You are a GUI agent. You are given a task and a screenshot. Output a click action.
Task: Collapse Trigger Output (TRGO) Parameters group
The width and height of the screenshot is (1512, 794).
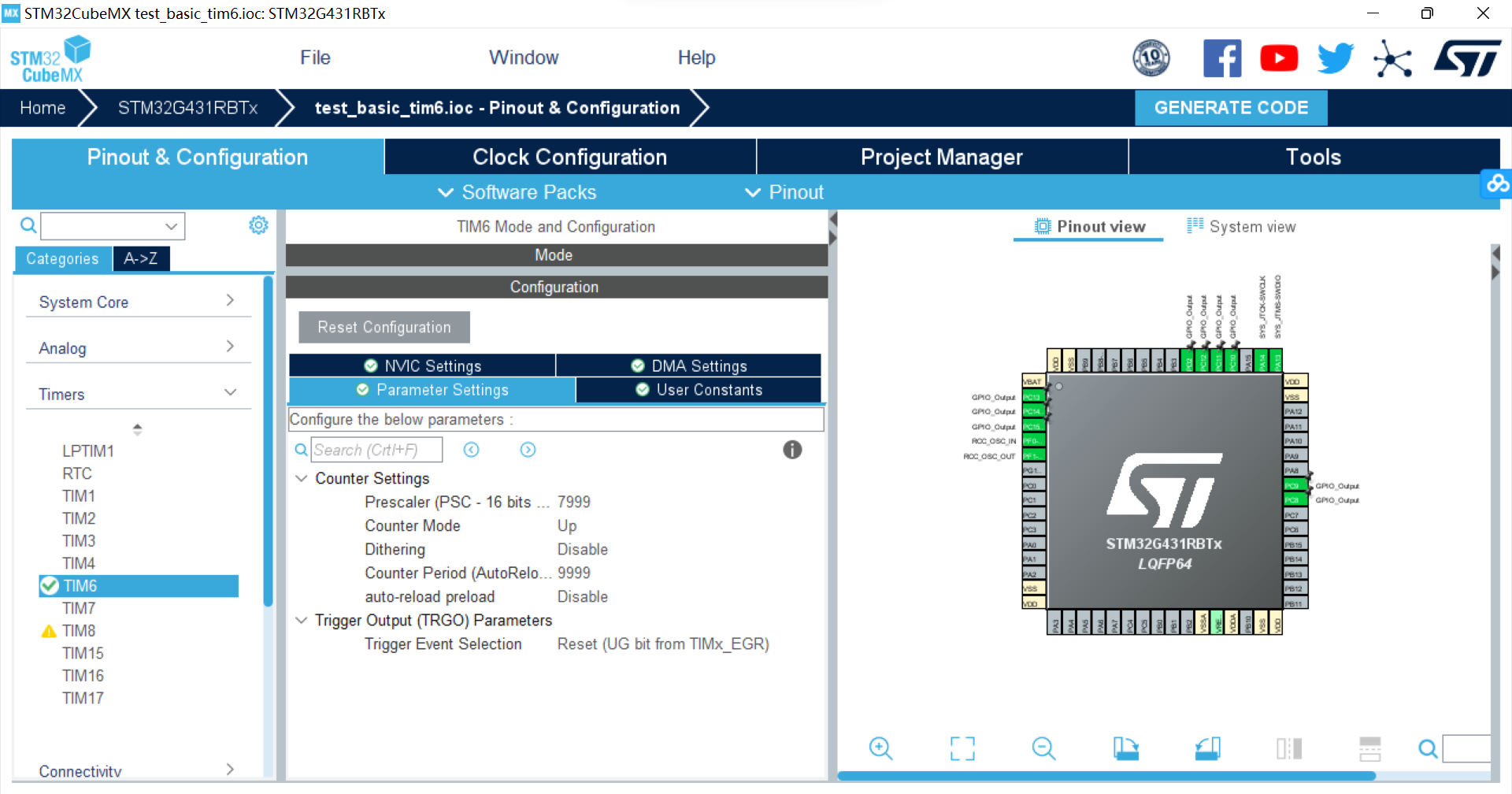pyautogui.click(x=301, y=620)
